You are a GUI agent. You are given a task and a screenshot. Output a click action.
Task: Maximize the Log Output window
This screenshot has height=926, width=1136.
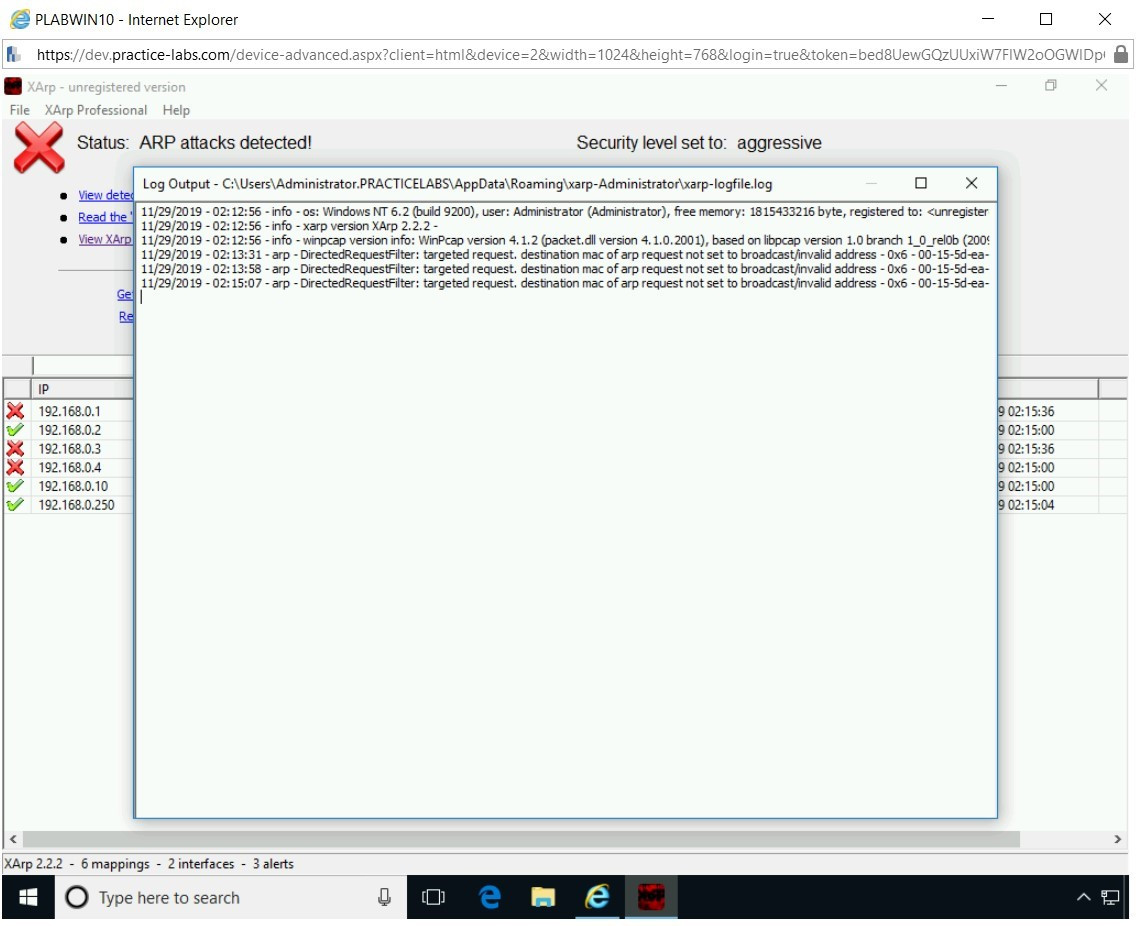pyautogui.click(x=921, y=183)
